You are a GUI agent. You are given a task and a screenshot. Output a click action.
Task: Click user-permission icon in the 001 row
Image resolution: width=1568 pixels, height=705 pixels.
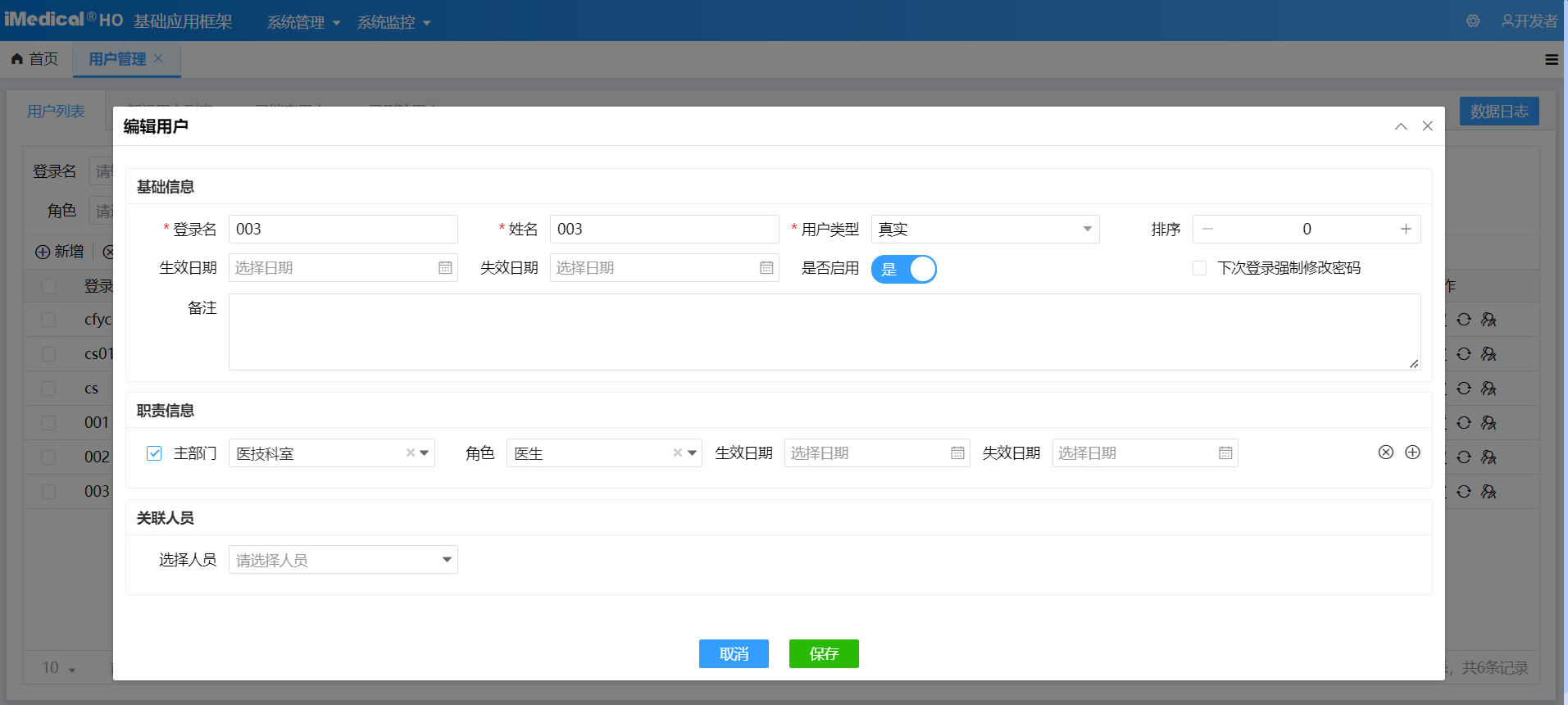[1489, 423]
